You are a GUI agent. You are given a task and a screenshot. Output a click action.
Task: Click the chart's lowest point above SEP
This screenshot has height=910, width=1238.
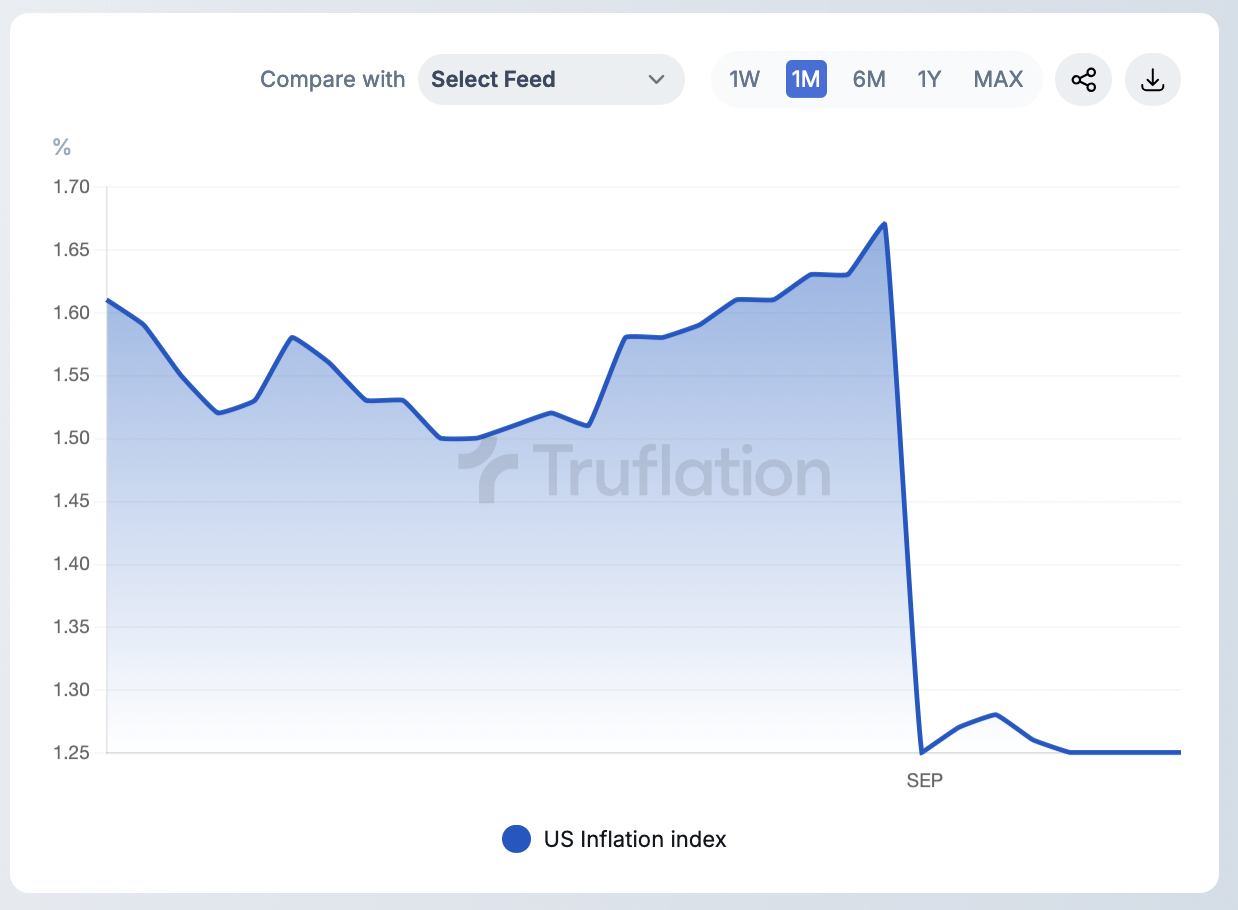point(921,751)
